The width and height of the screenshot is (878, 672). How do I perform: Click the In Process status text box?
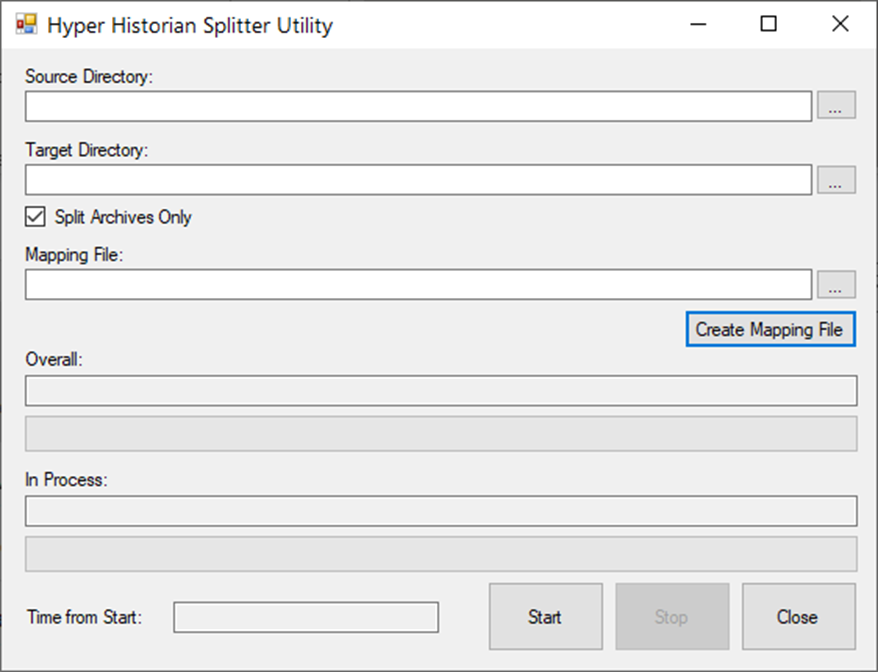pos(441,511)
